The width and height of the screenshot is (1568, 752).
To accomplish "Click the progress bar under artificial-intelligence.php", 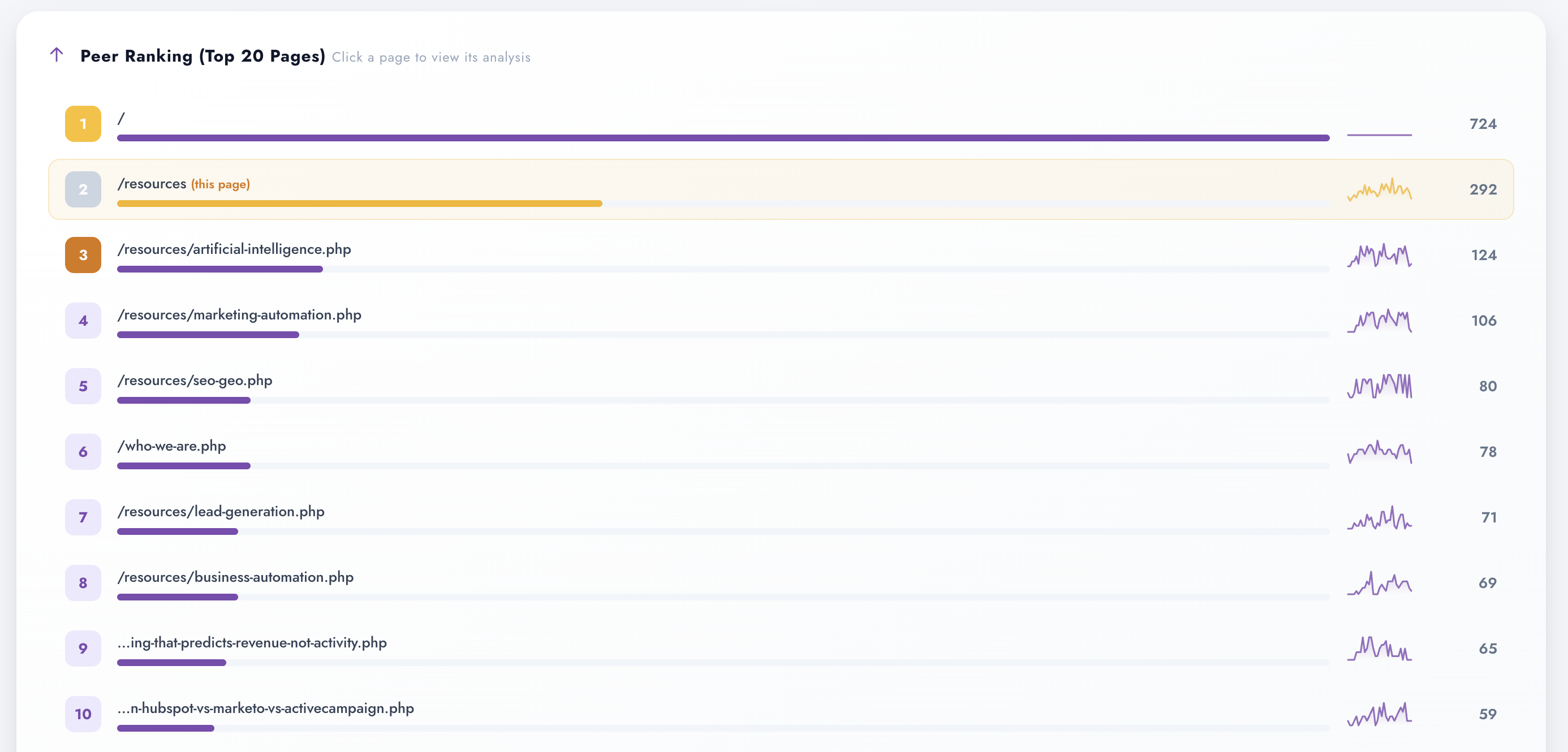I will [219, 270].
